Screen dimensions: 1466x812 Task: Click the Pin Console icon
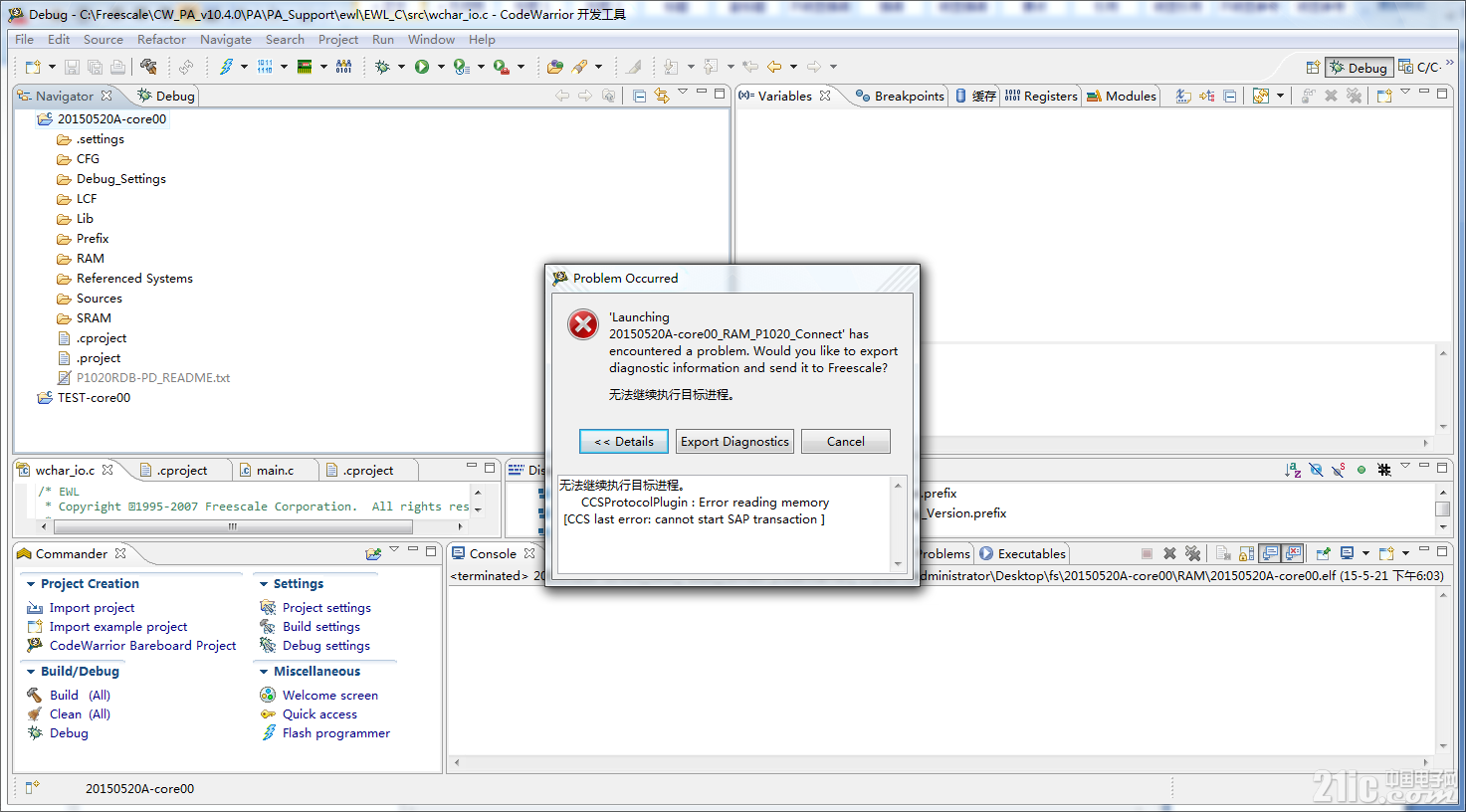(1323, 553)
